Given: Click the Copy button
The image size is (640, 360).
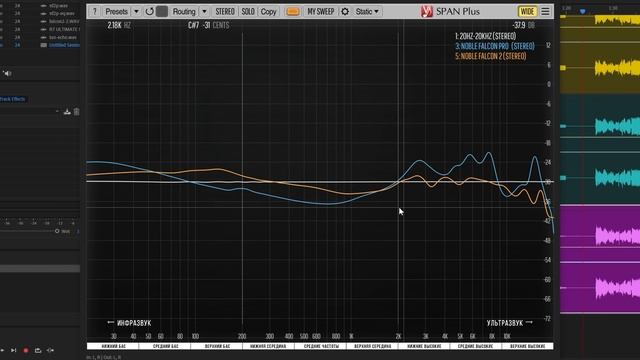Looking at the screenshot, I should [268, 11].
